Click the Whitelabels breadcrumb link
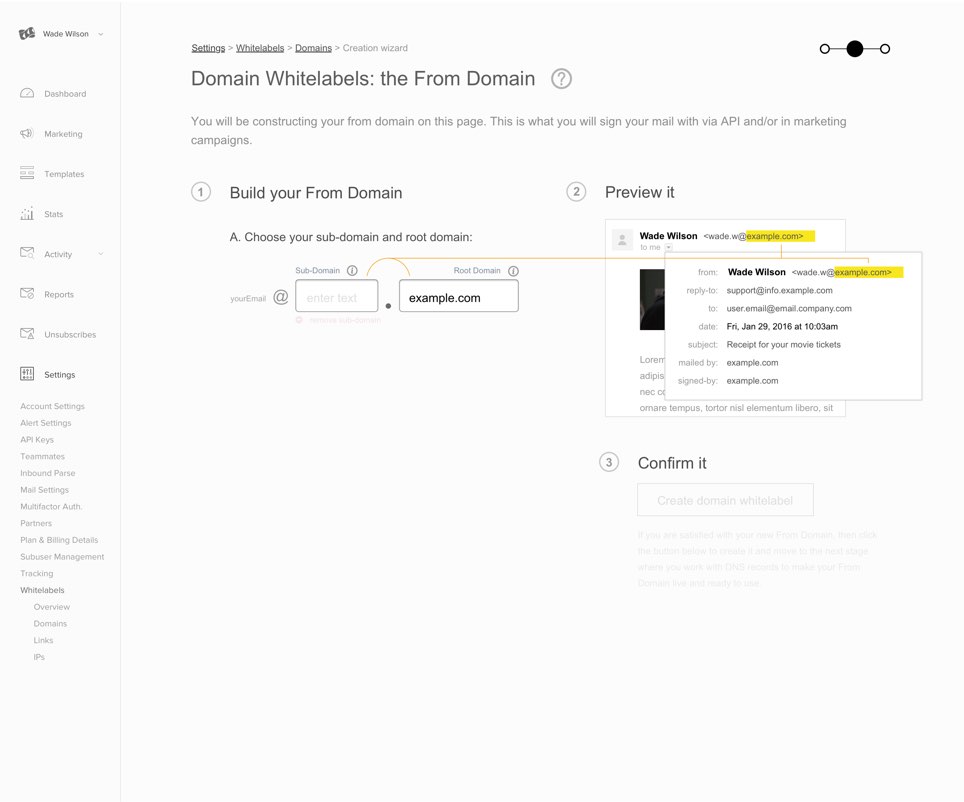964x802 pixels. (x=260, y=48)
